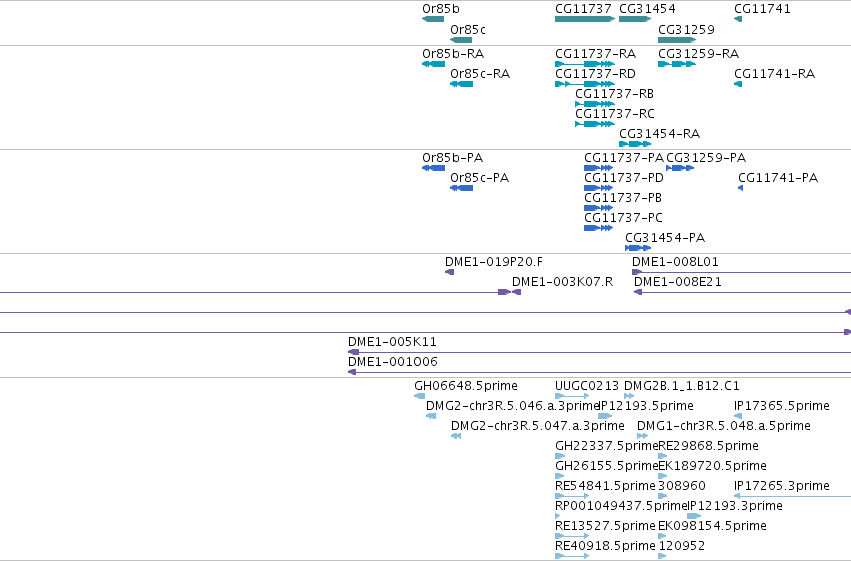Click EST RP001049437.5prime
The image size is (851, 561).
coord(558,516)
